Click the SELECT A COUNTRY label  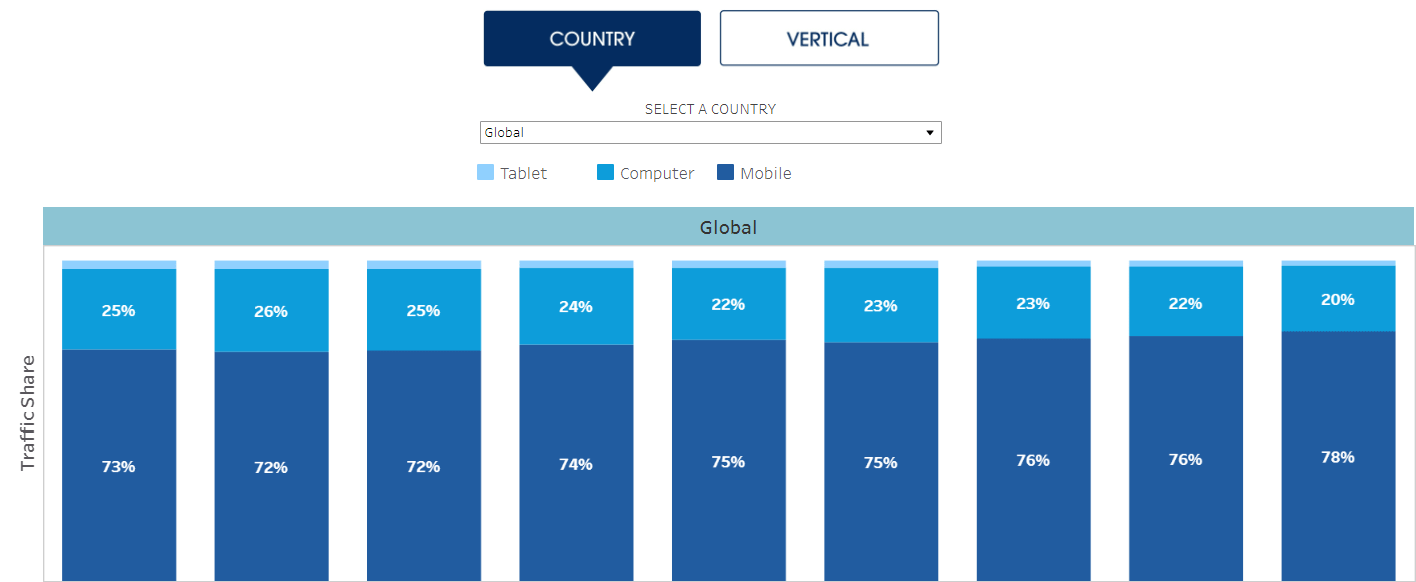710,109
